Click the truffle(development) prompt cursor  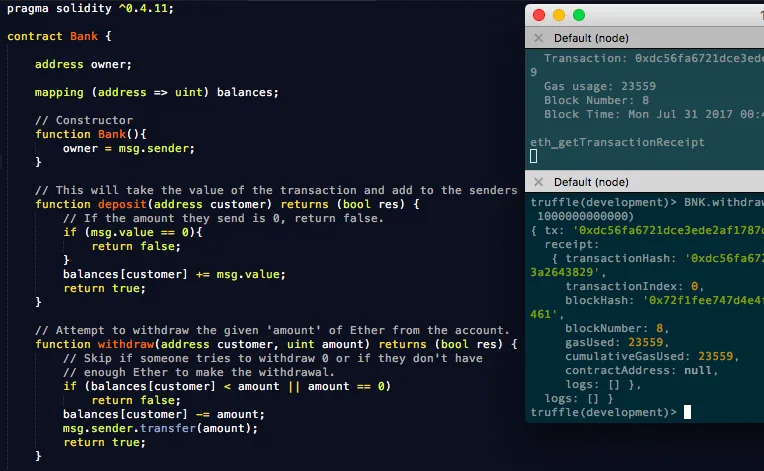[687, 412]
